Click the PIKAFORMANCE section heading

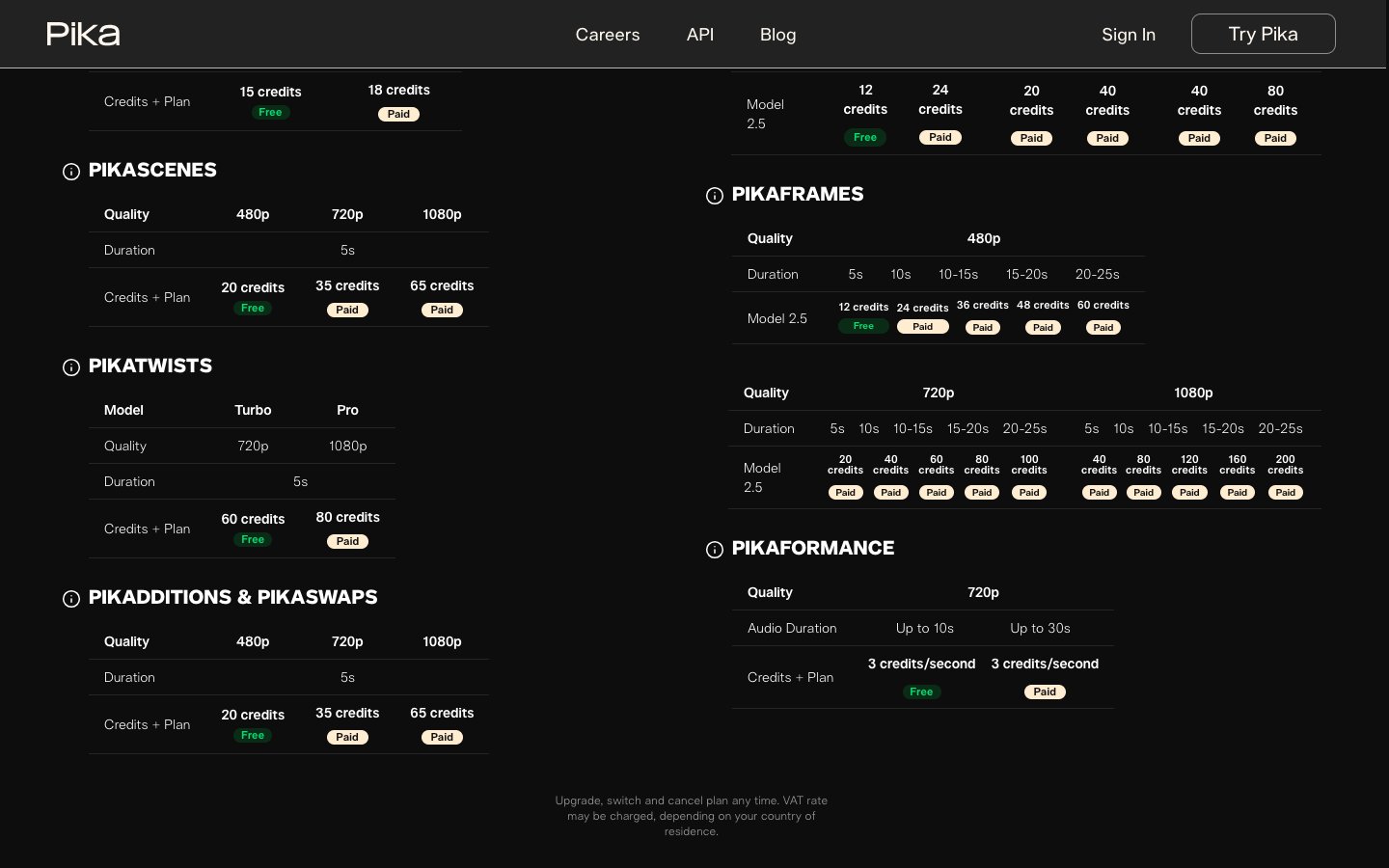[812, 548]
